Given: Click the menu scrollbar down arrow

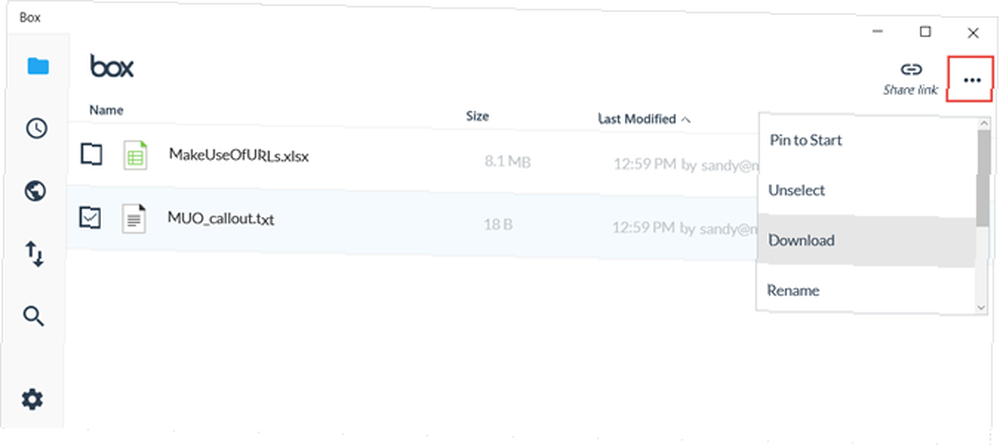Looking at the screenshot, I should click(982, 307).
